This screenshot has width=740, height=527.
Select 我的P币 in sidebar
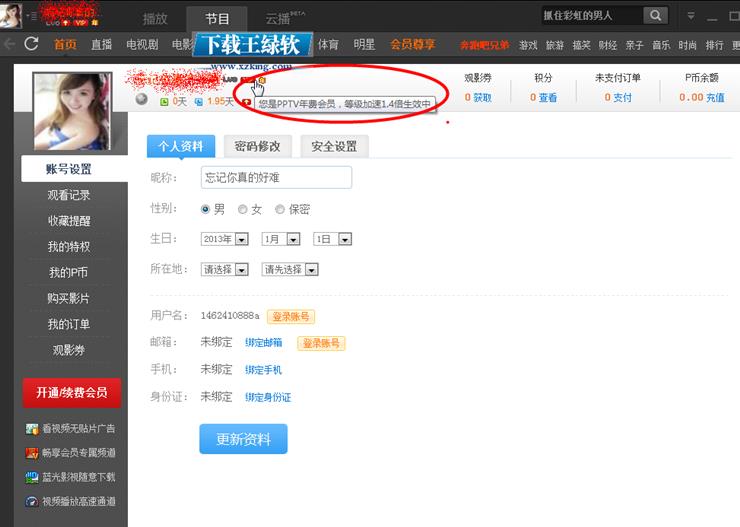click(69, 272)
